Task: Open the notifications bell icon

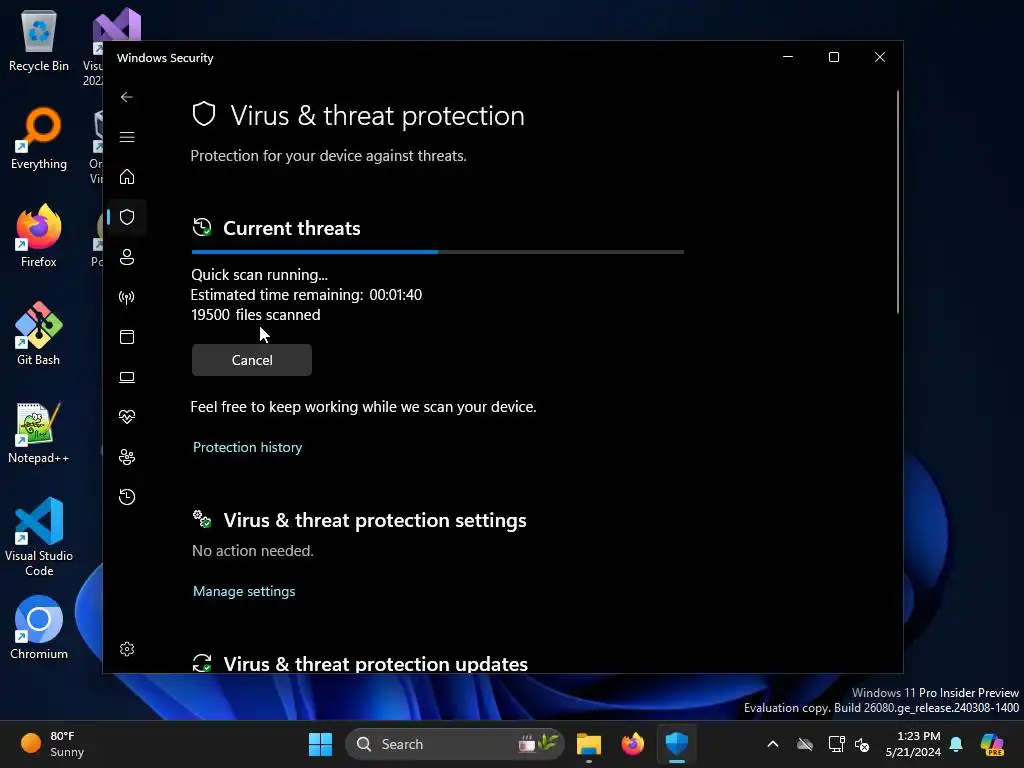Action: click(956, 744)
